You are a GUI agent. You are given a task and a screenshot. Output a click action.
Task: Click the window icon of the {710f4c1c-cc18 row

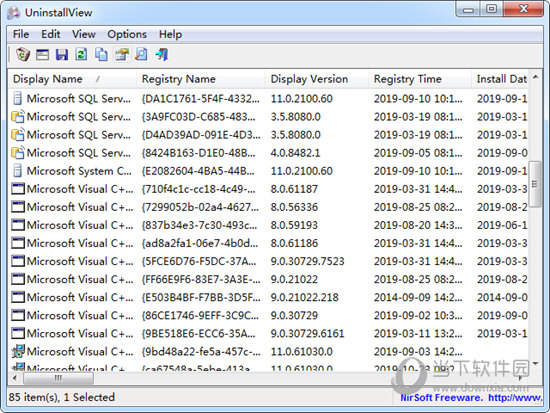pos(18,189)
